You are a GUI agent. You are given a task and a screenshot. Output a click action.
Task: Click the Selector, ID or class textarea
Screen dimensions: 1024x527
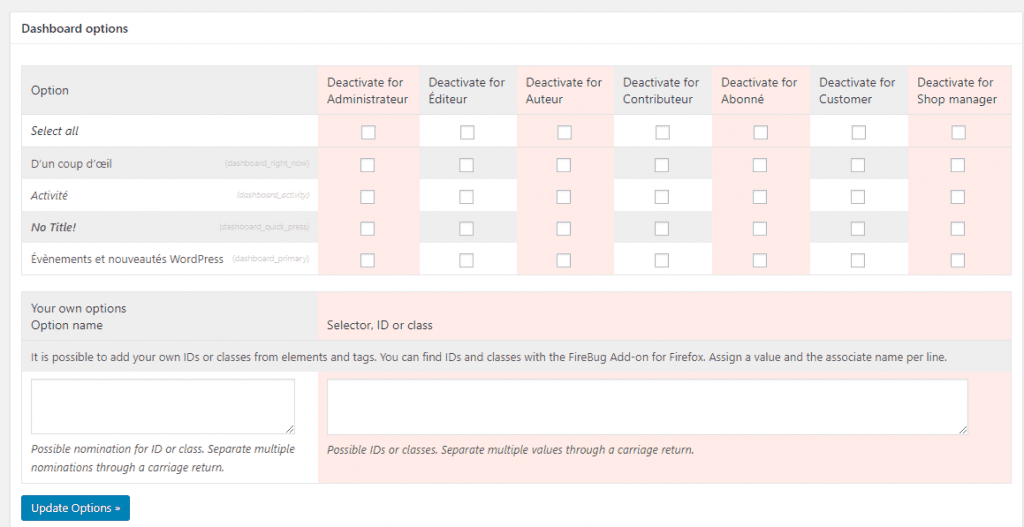click(647, 406)
